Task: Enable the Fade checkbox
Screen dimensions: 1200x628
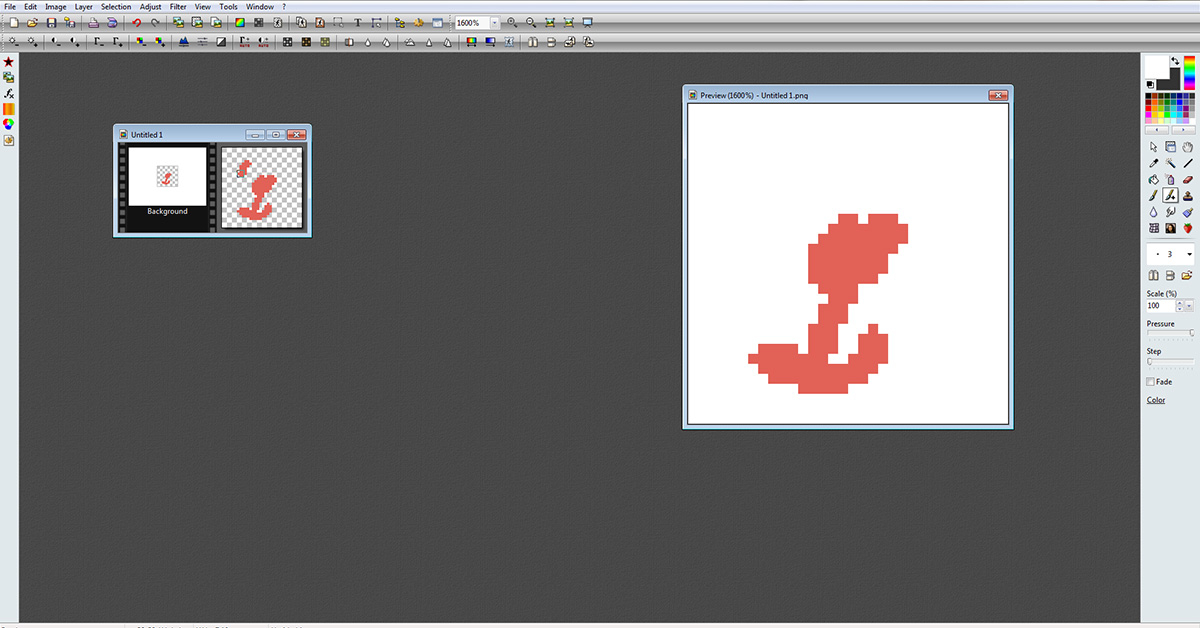Action: point(1151,382)
